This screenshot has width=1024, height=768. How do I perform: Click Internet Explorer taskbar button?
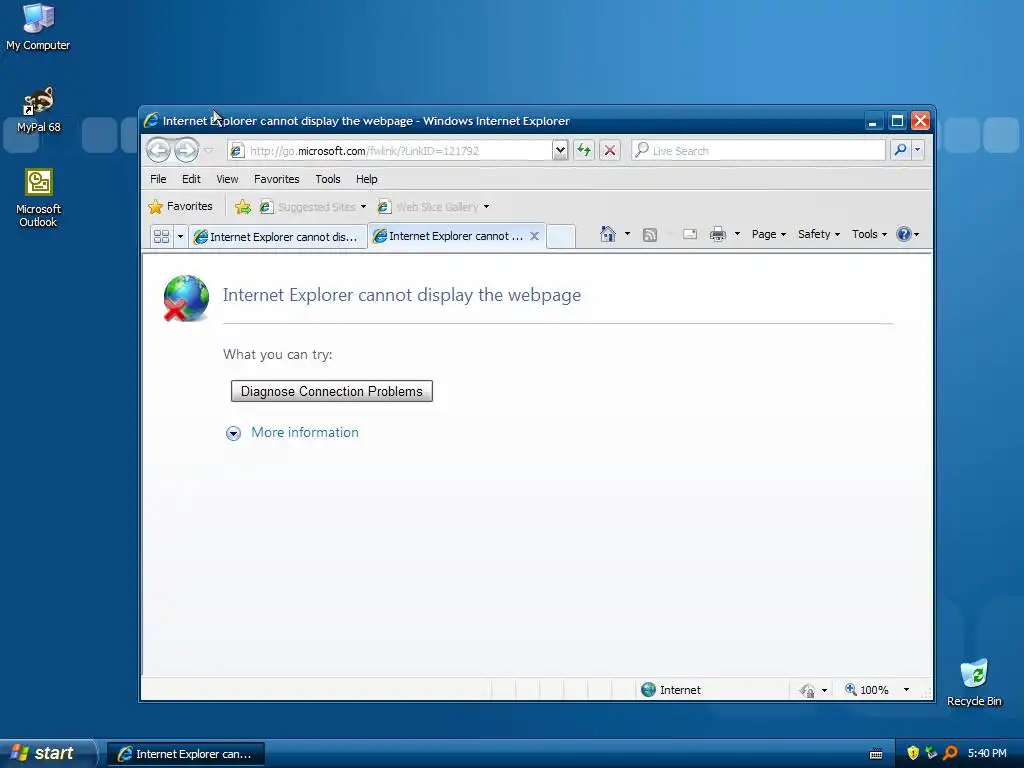click(x=185, y=754)
